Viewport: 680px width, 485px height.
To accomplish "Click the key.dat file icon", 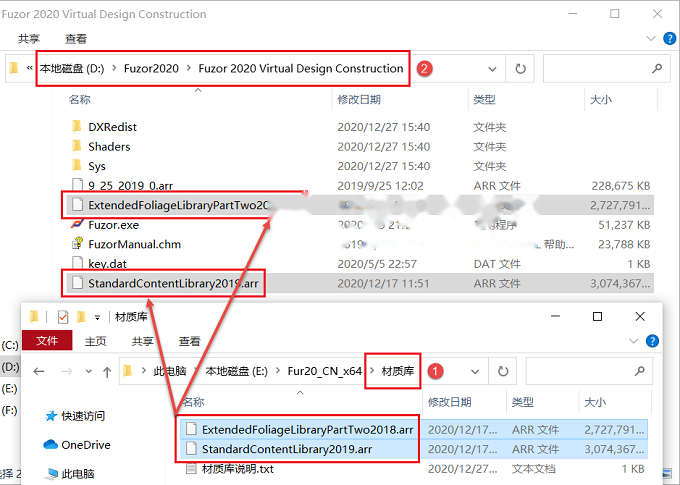I will 77,263.
